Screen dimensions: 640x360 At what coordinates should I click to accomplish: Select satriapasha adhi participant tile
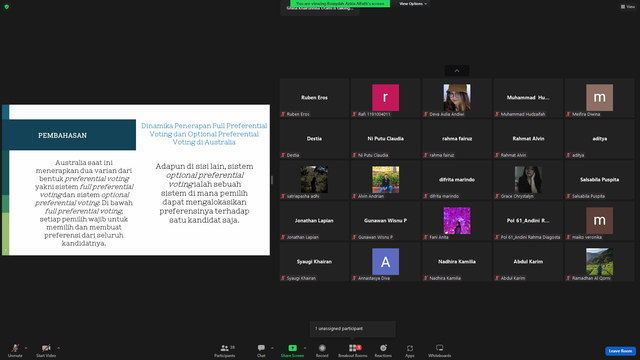pos(314,180)
